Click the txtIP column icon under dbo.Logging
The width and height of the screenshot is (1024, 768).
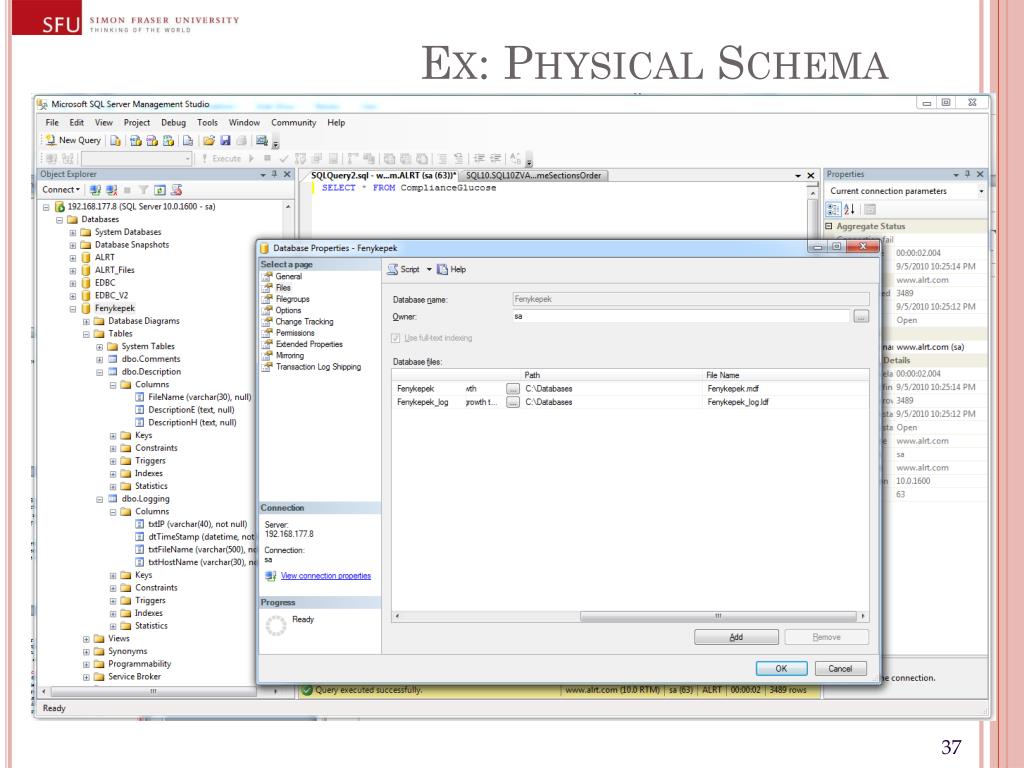140,523
